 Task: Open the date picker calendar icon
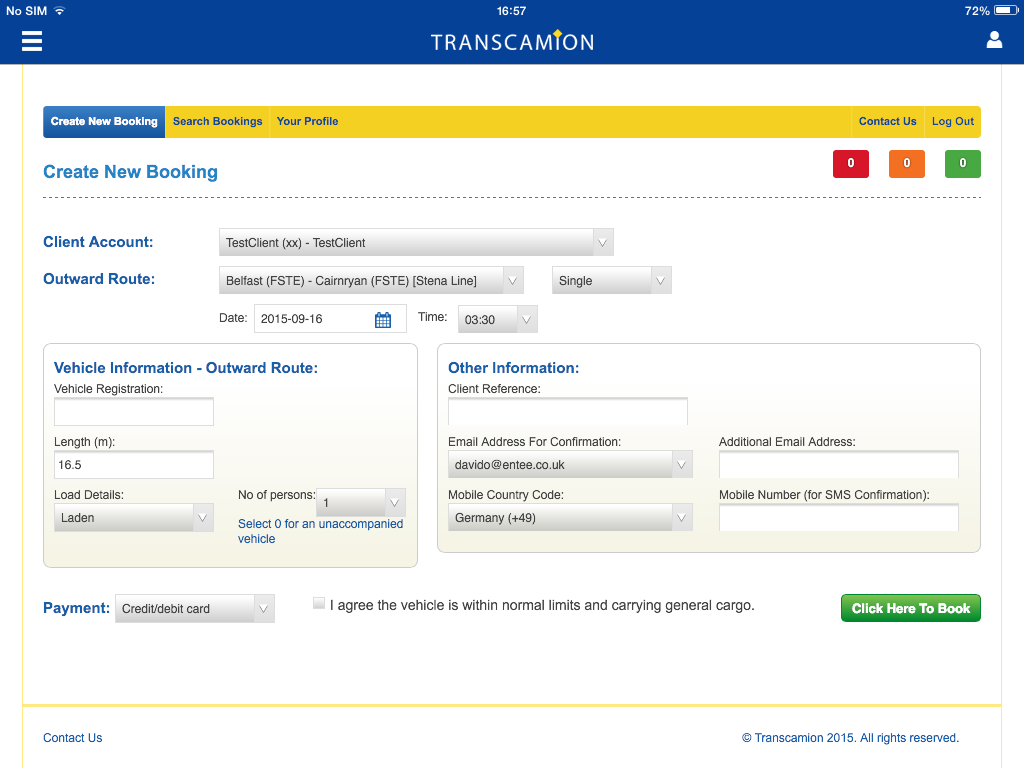tap(383, 319)
